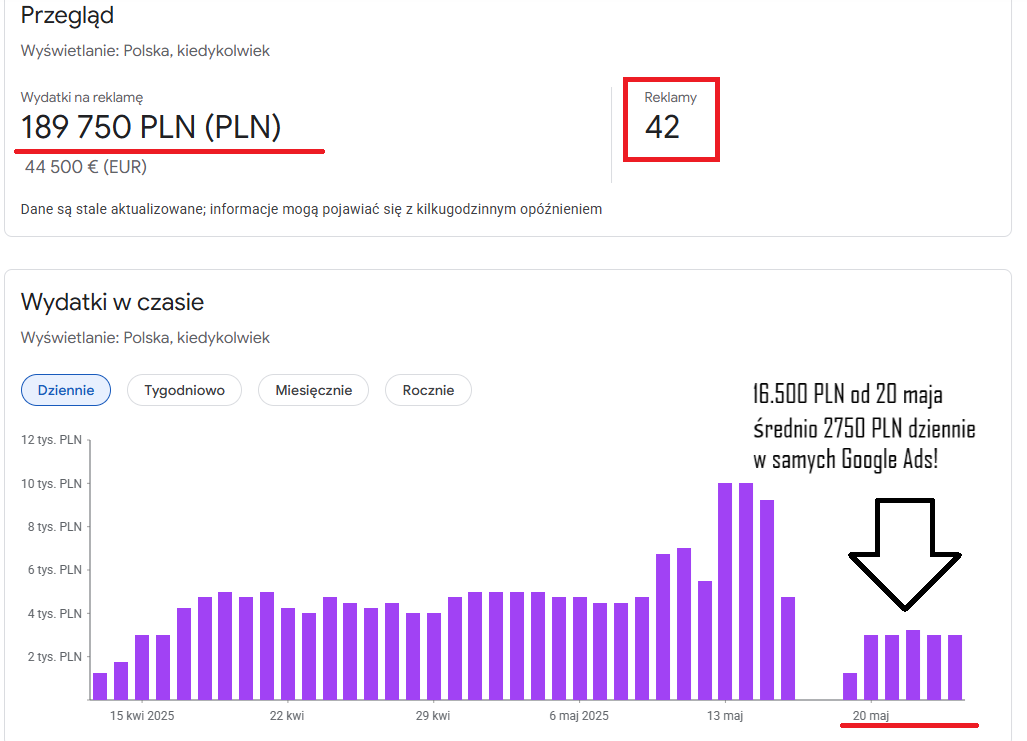Click the '15 kwi 2025' date label
Image resolution: width=1027 pixels, height=741 pixels.
(x=142, y=715)
